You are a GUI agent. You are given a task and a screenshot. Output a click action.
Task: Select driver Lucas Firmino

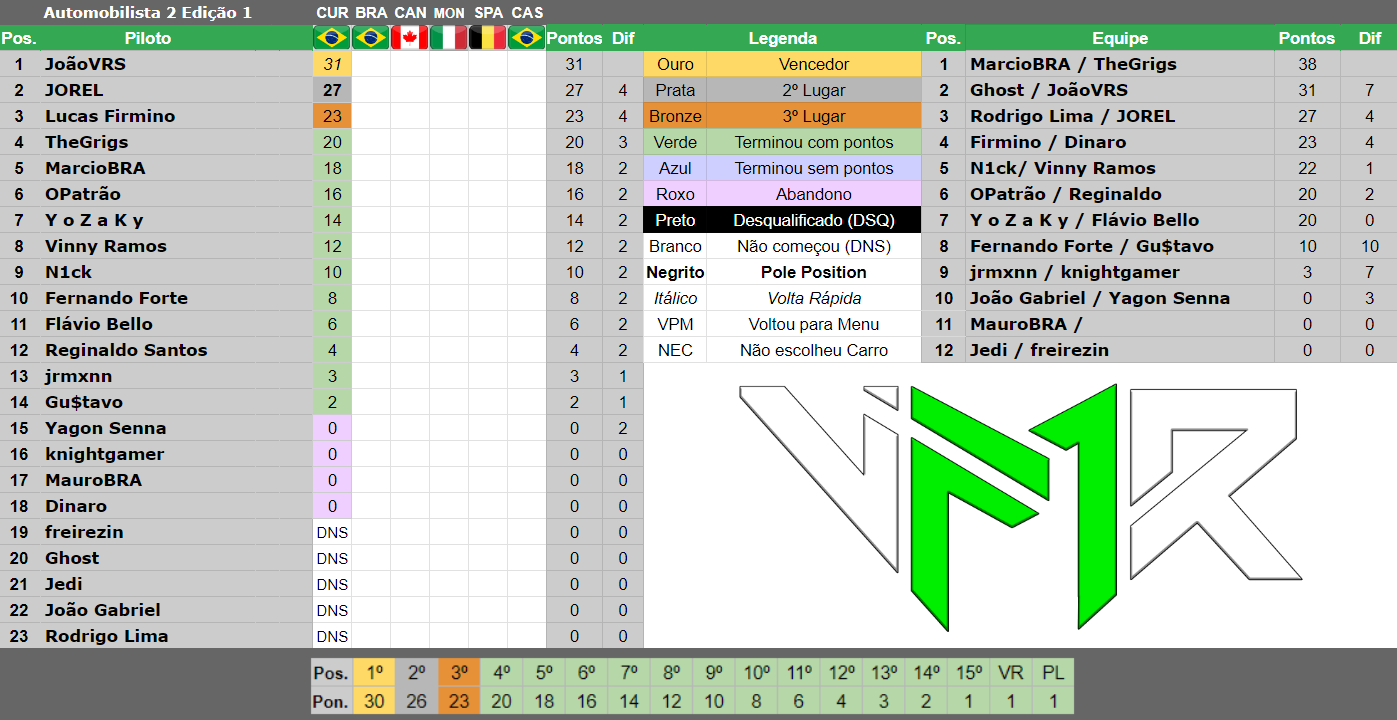pyautogui.click(x=110, y=116)
